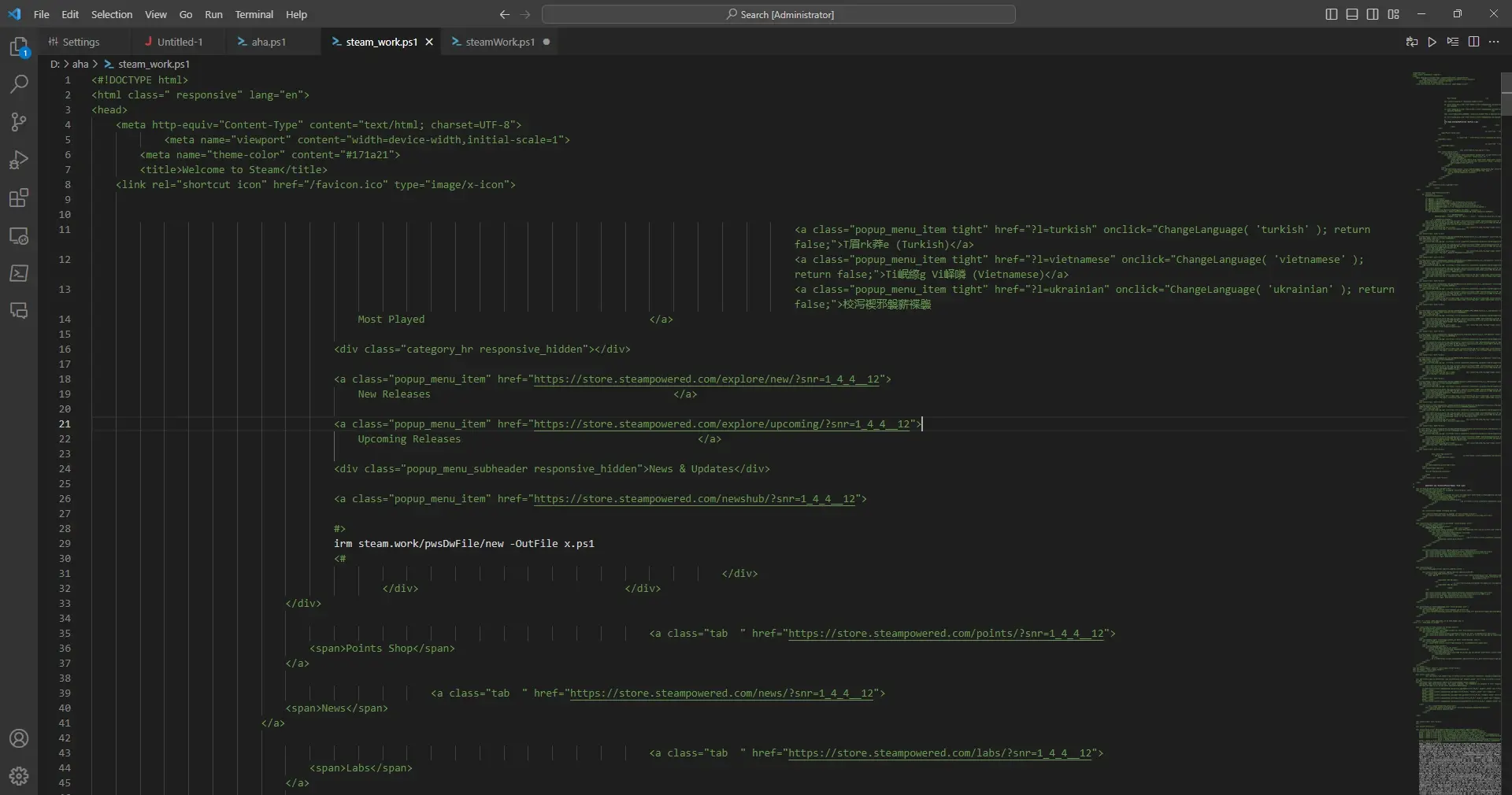This screenshot has height=795, width=1512.
Task: Open the Customize Layout button
Action: (1393, 14)
